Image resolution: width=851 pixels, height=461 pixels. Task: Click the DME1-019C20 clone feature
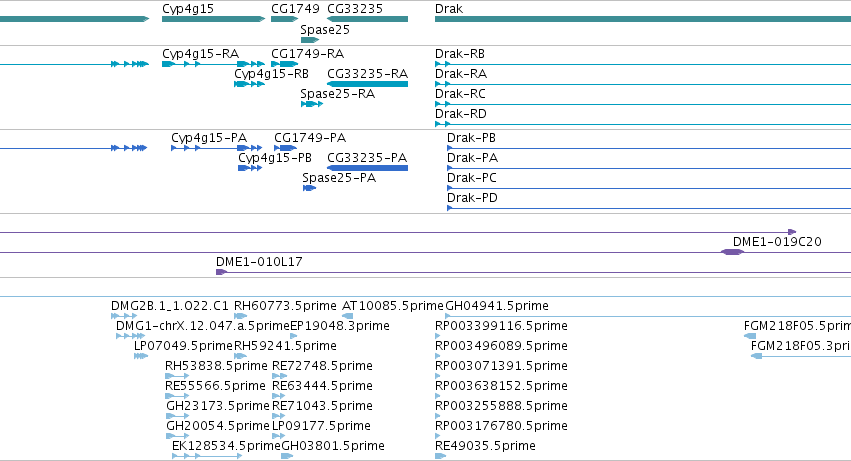pos(732,252)
